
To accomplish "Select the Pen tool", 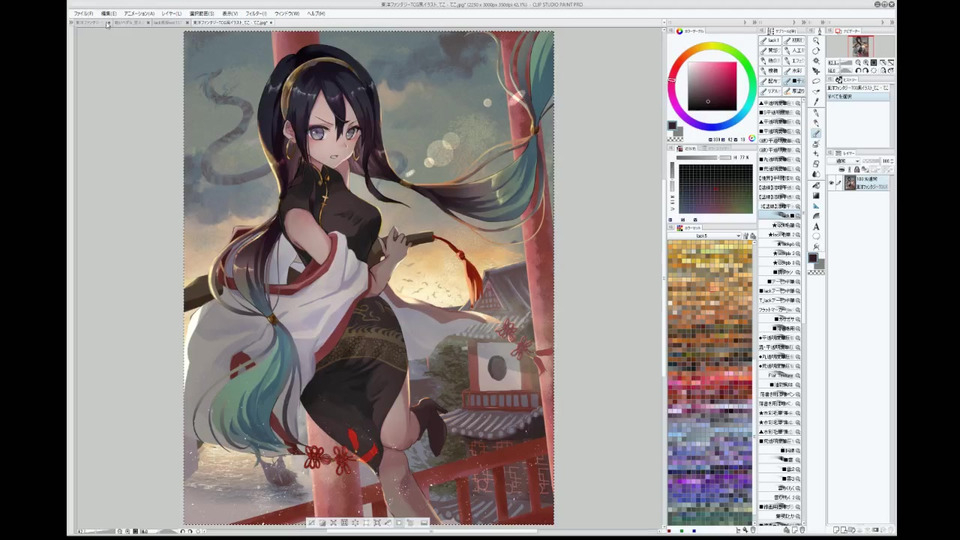I will (x=816, y=113).
